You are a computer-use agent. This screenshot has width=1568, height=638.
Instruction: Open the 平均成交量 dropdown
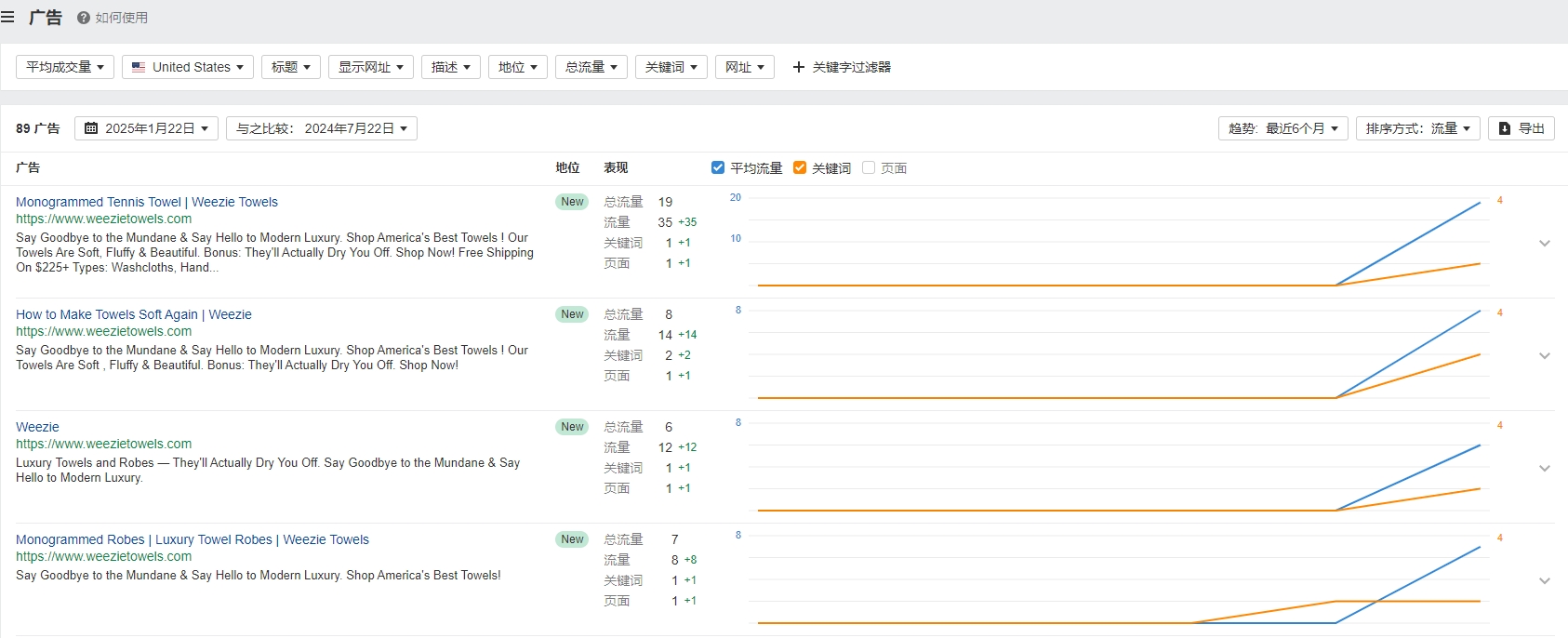tap(65, 67)
